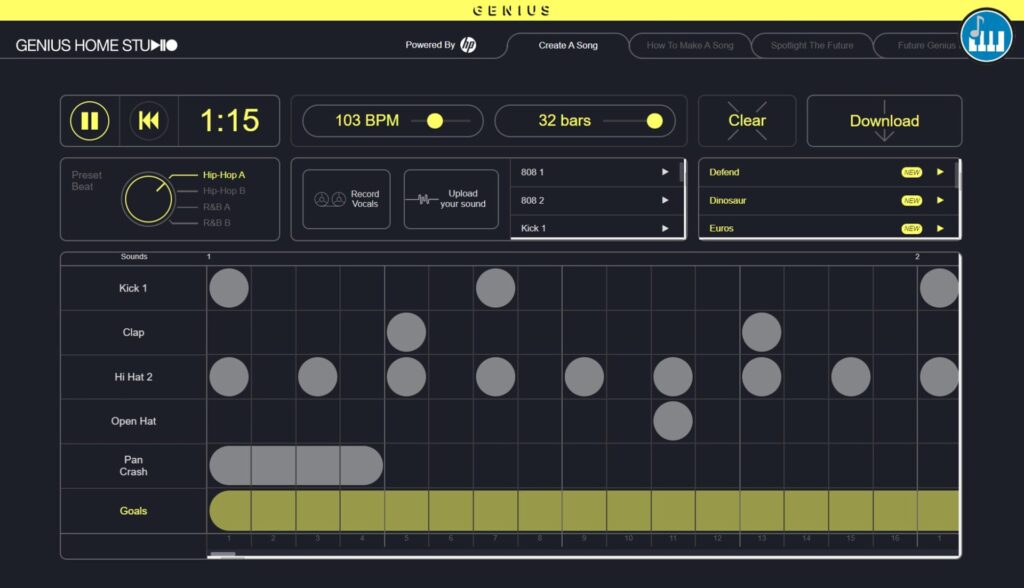Click the Goals sample clip in the sequencer
1024x588 pixels.
click(x=584, y=510)
